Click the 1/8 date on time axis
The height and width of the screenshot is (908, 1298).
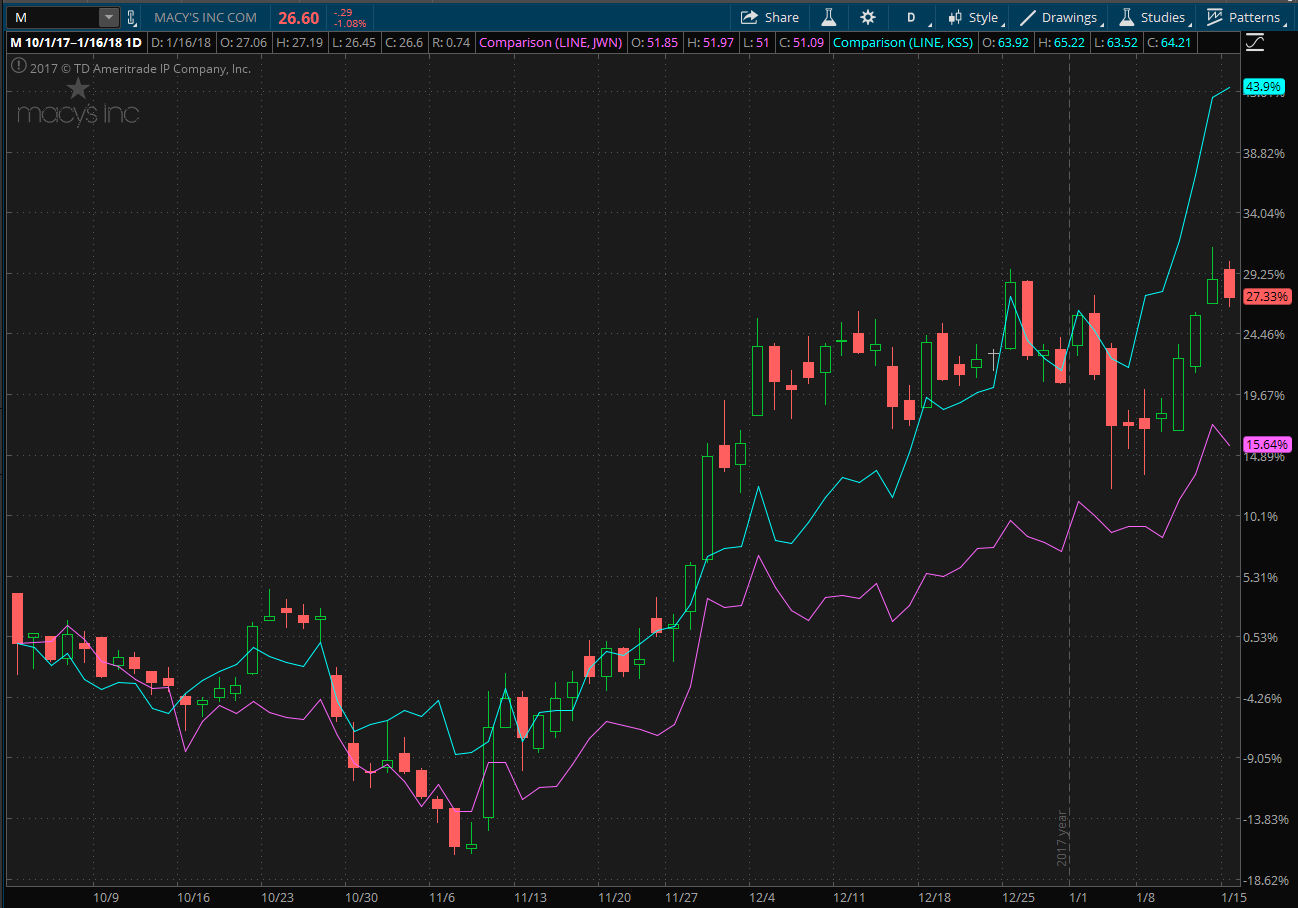[x=1145, y=898]
